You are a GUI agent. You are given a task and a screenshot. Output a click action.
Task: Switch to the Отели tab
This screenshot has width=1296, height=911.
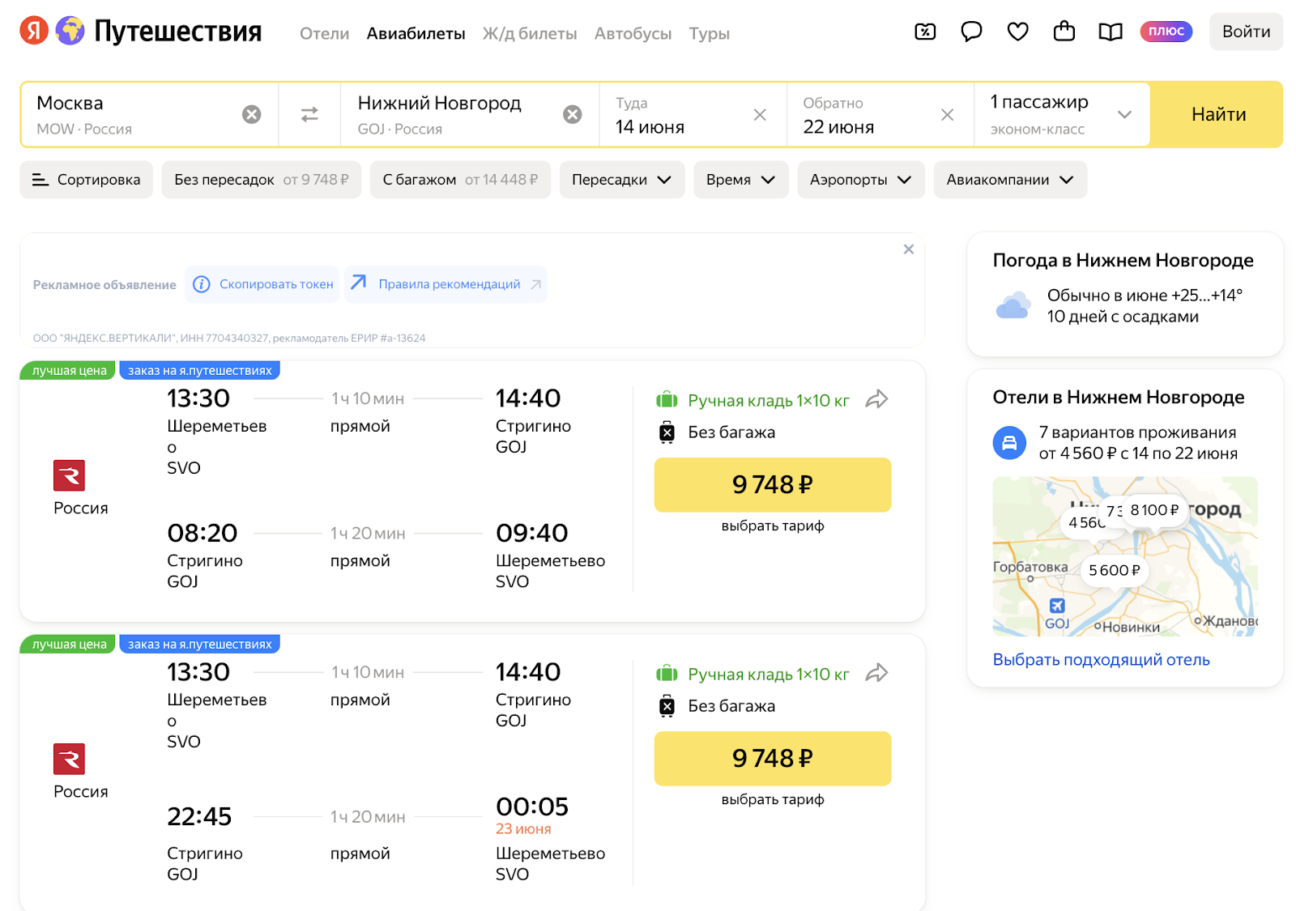pos(325,33)
